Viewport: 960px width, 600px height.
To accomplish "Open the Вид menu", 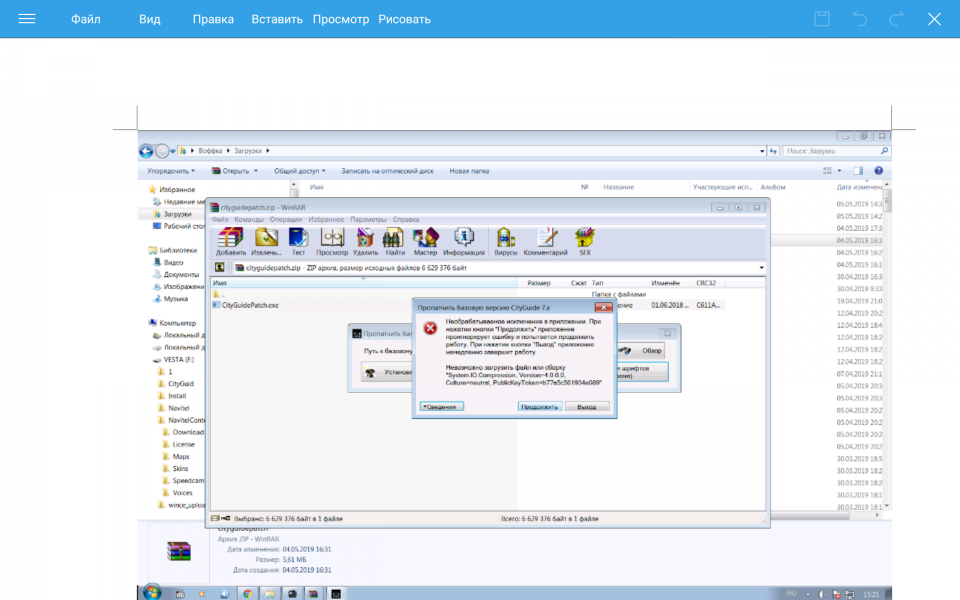I will click(x=149, y=19).
